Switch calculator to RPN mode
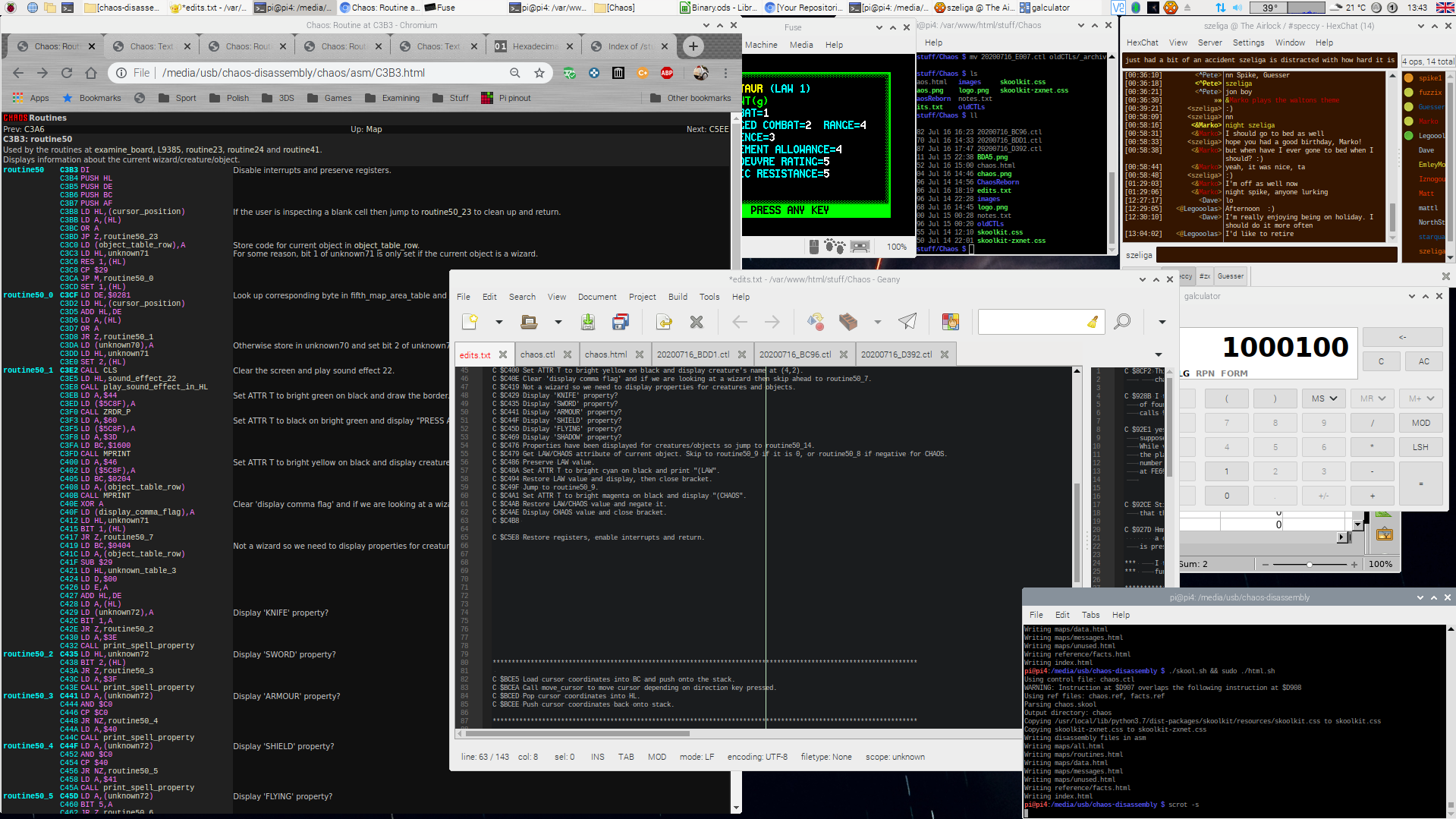This screenshot has height=819, width=1456. pyautogui.click(x=1205, y=373)
